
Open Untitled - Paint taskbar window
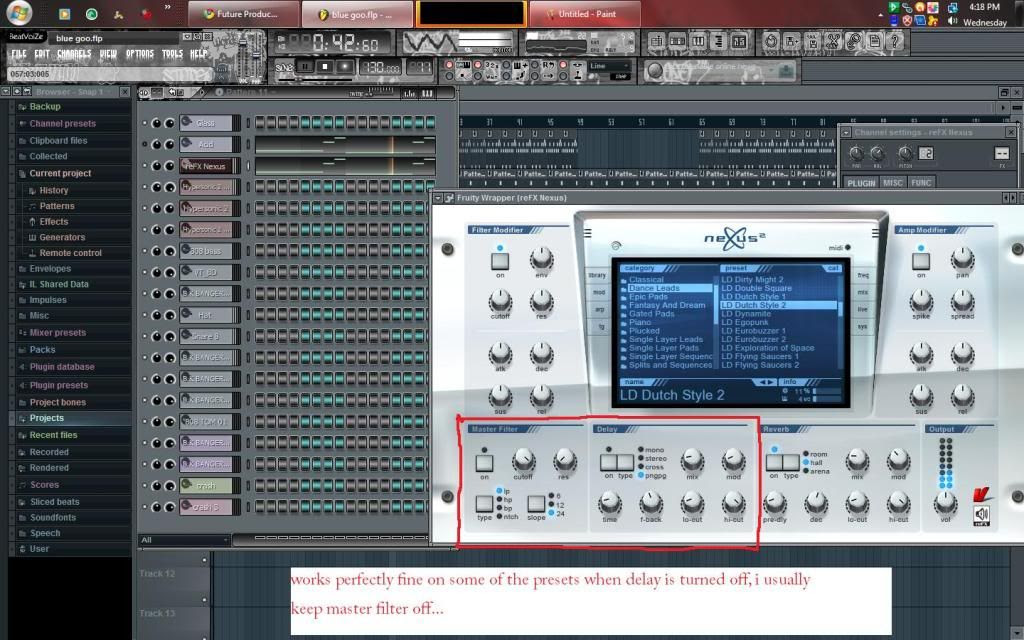[585, 14]
